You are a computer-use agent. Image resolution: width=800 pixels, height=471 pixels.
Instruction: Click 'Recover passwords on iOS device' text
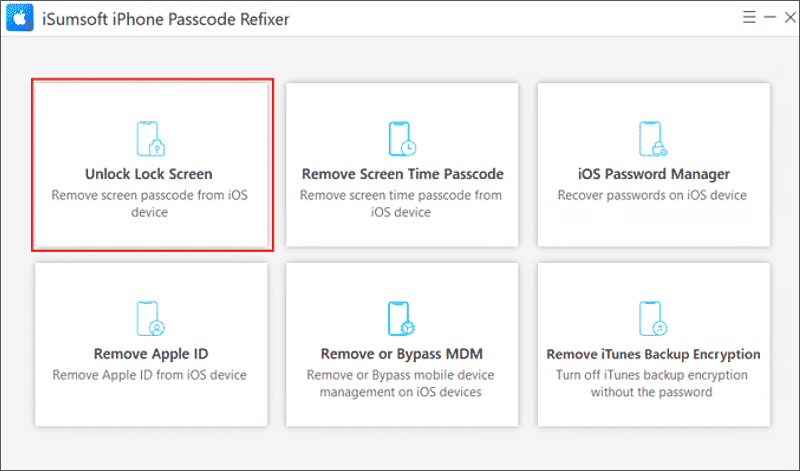click(x=652, y=195)
